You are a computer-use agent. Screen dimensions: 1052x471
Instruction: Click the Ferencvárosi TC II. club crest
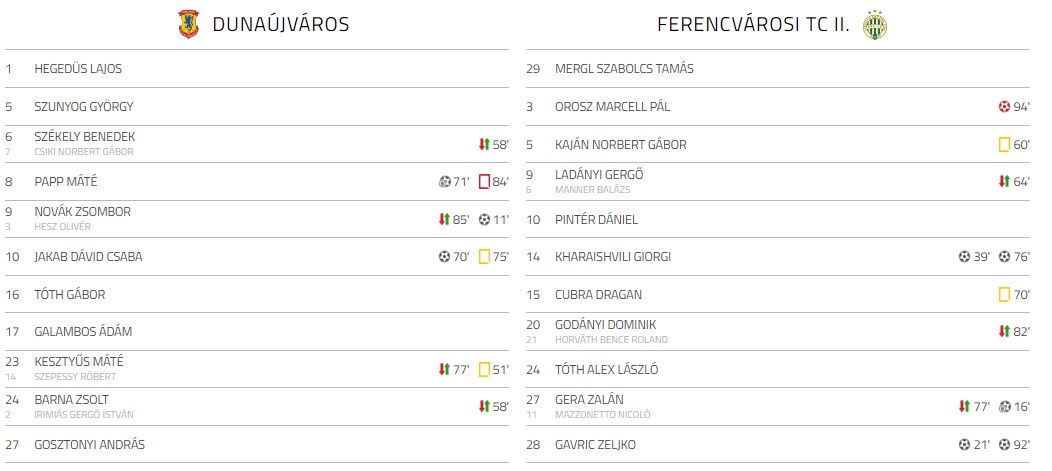[x=874, y=25]
